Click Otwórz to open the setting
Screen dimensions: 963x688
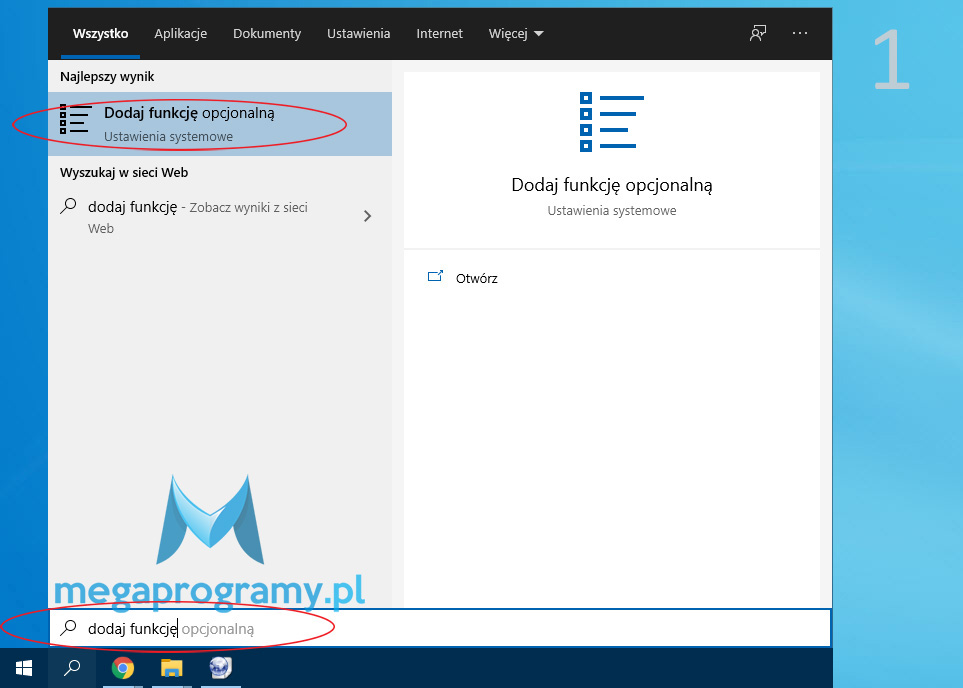[x=477, y=278]
